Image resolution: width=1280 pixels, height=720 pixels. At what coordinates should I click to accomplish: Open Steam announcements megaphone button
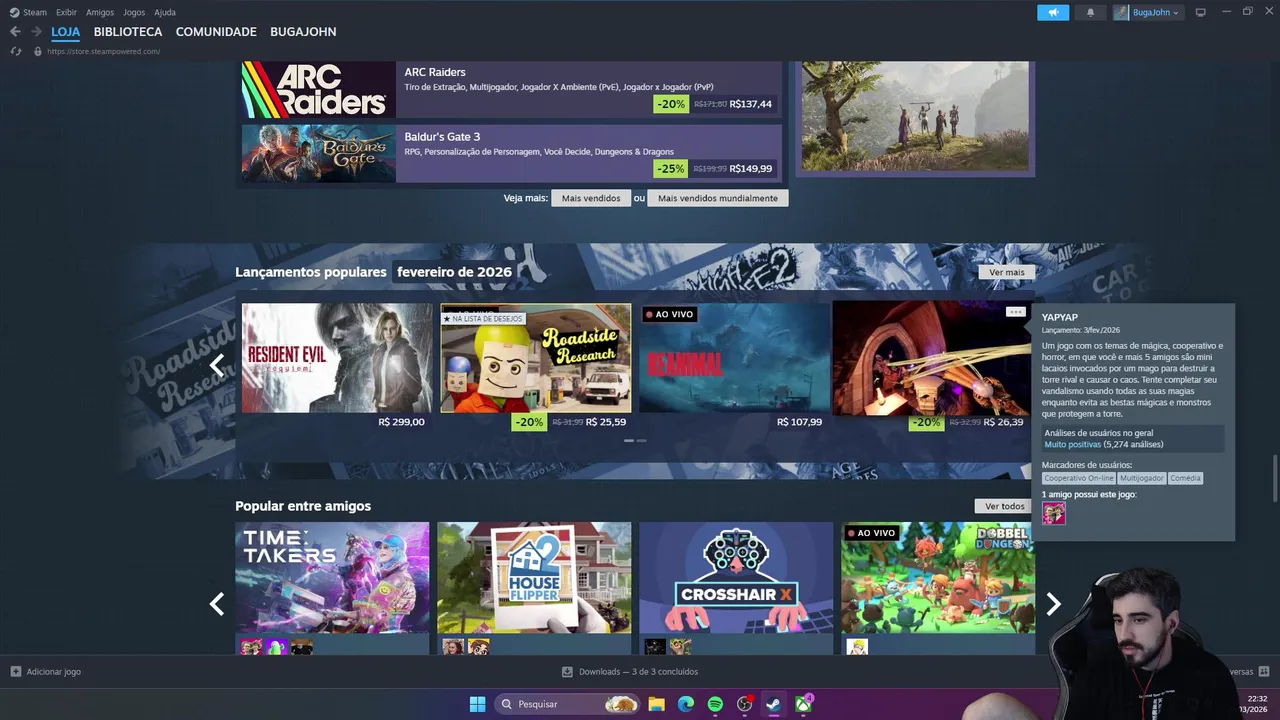point(1053,12)
